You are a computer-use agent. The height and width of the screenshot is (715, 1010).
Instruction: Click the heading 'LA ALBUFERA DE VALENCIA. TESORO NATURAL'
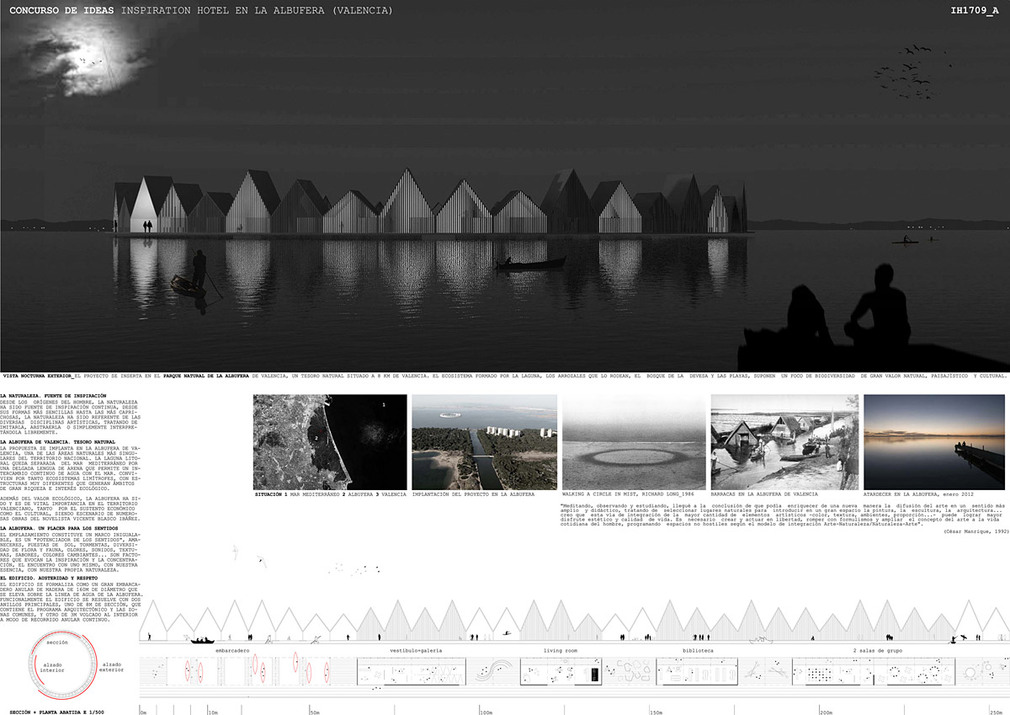click(x=58, y=442)
